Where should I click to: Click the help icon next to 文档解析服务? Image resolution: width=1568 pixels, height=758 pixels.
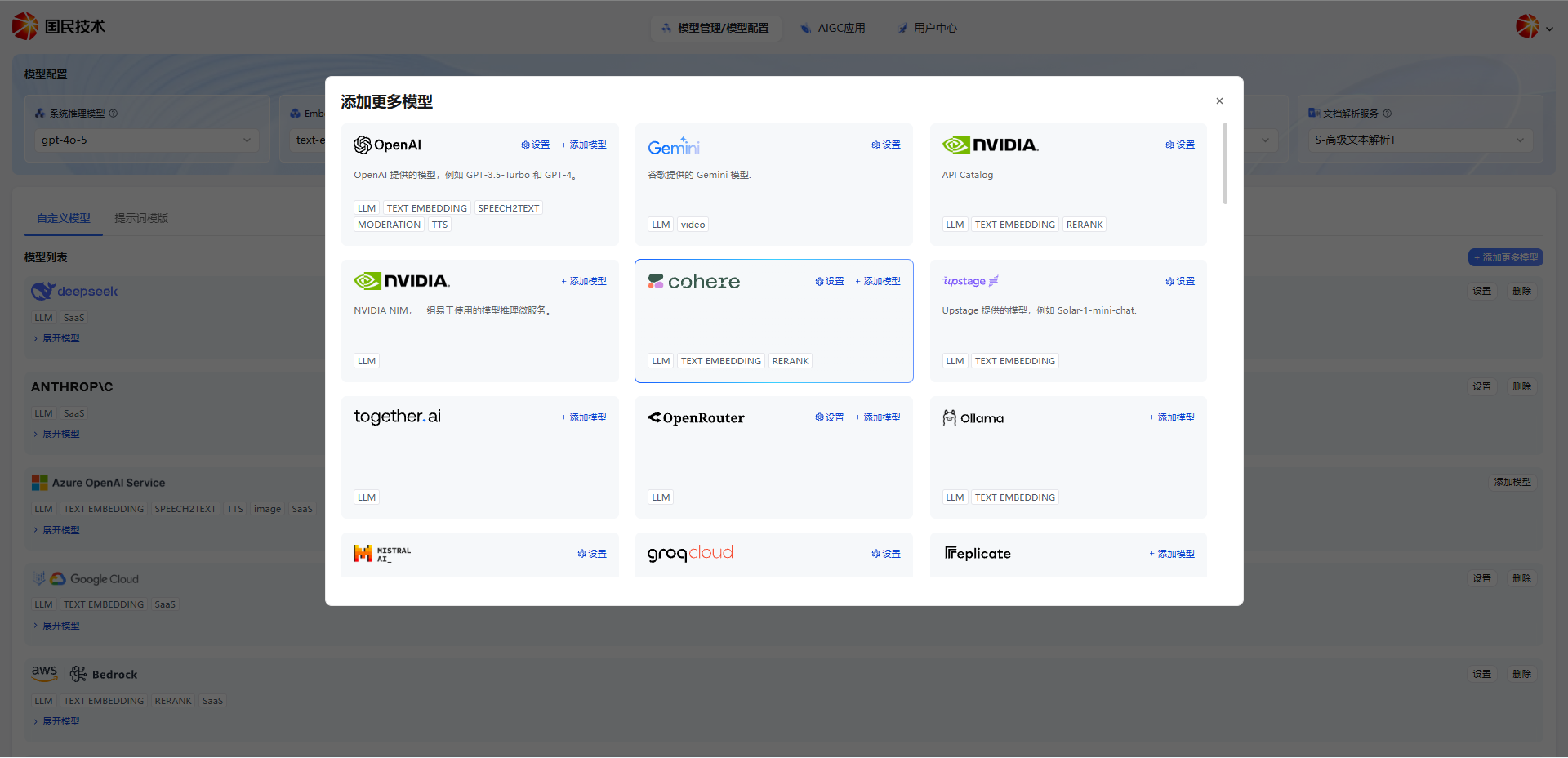[x=1388, y=114]
